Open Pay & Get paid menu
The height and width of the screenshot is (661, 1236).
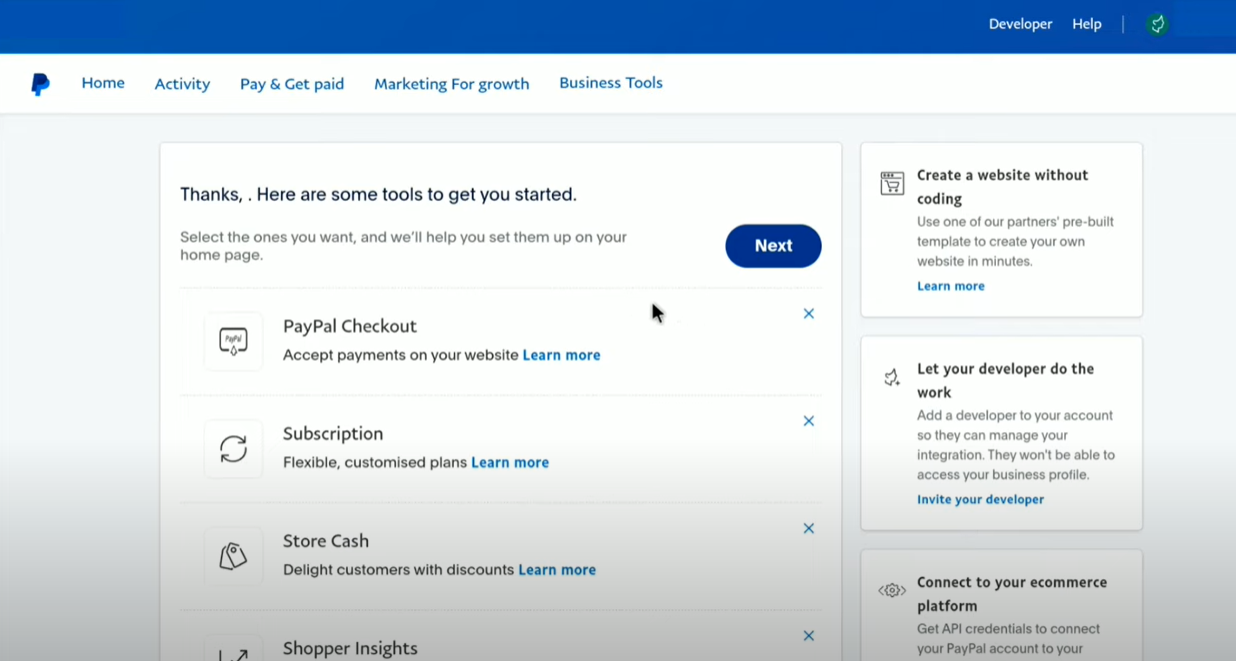pyautogui.click(x=292, y=84)
